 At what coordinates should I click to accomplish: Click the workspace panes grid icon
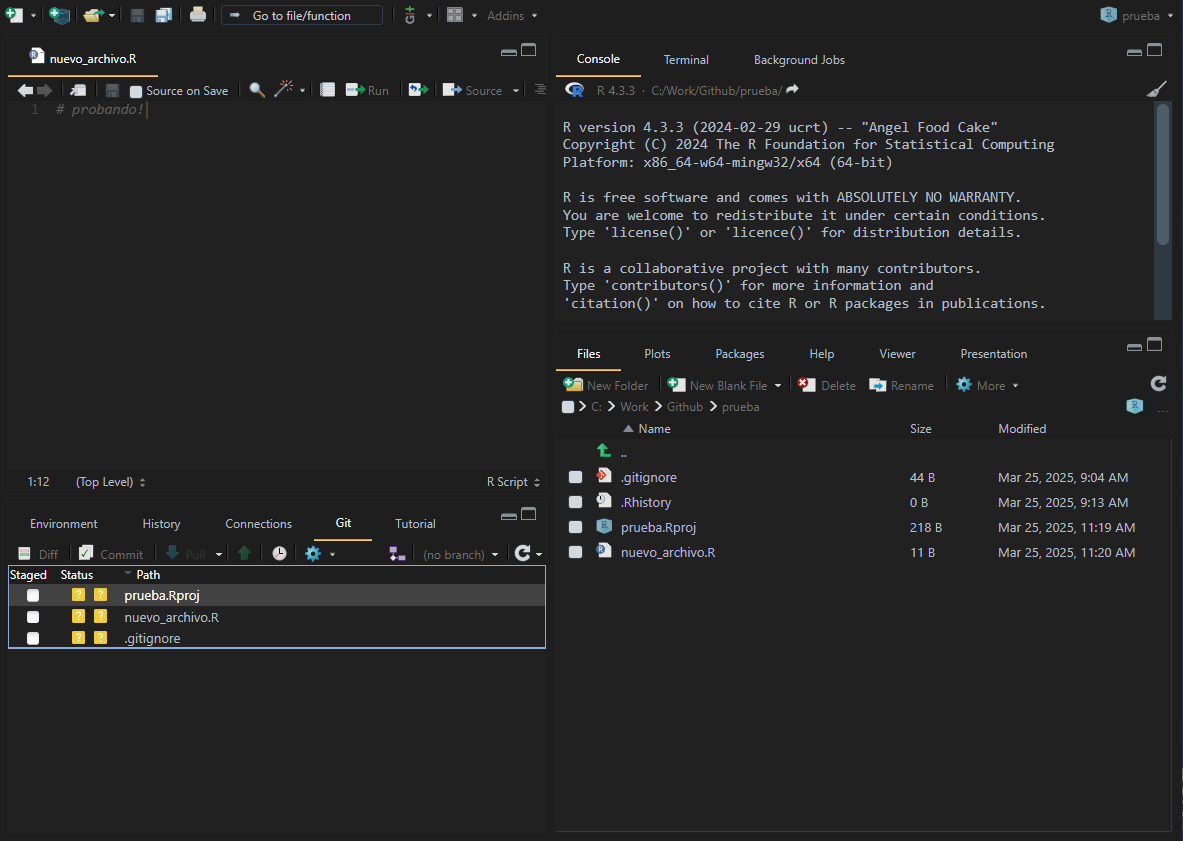coord(455,15)
